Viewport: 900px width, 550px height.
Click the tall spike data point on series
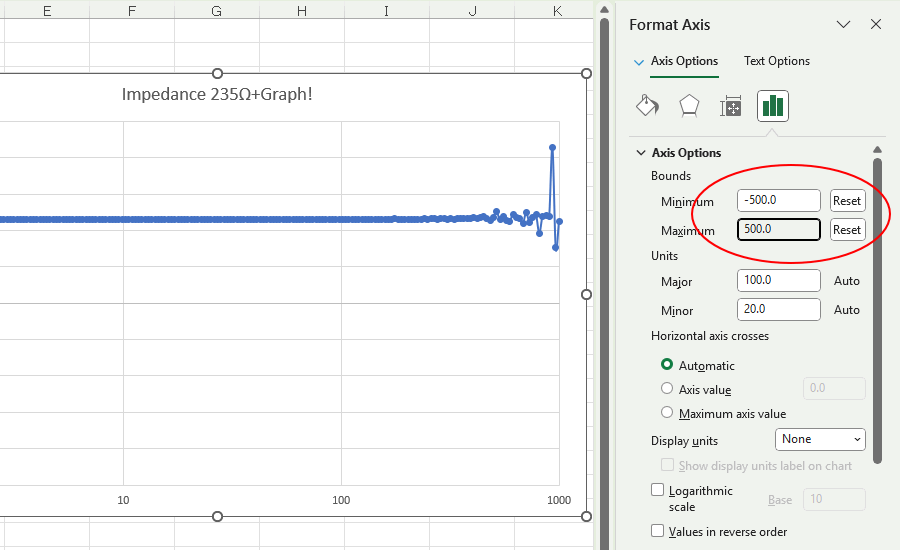552,148
